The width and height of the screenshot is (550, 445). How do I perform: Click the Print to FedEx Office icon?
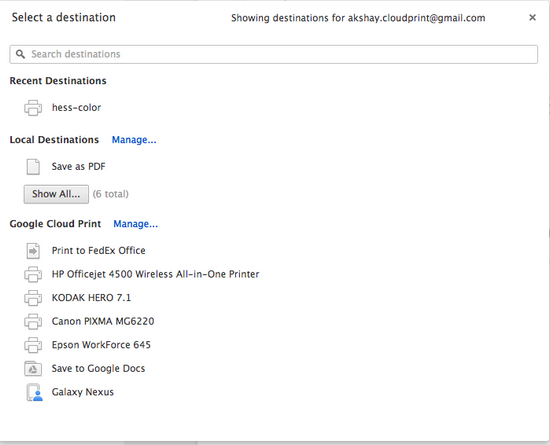pos(33,251)
